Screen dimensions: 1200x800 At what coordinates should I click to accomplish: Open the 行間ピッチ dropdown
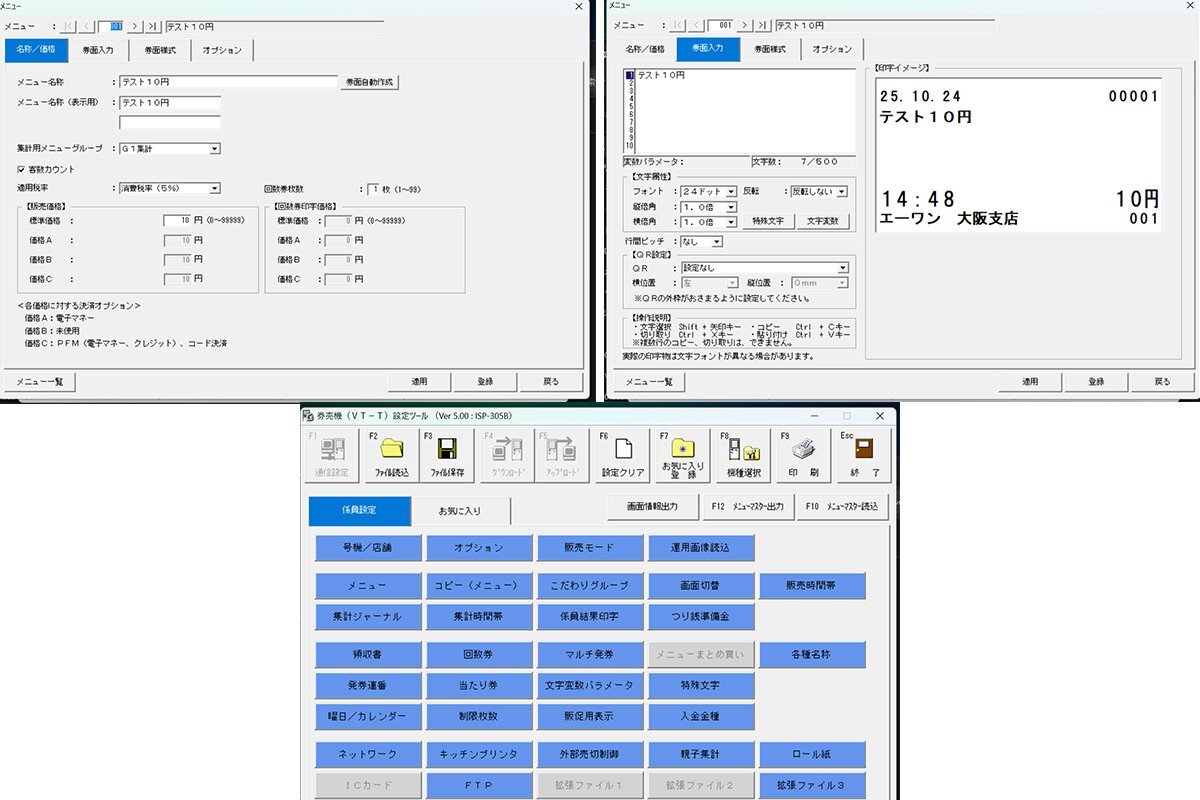point(717,242)
